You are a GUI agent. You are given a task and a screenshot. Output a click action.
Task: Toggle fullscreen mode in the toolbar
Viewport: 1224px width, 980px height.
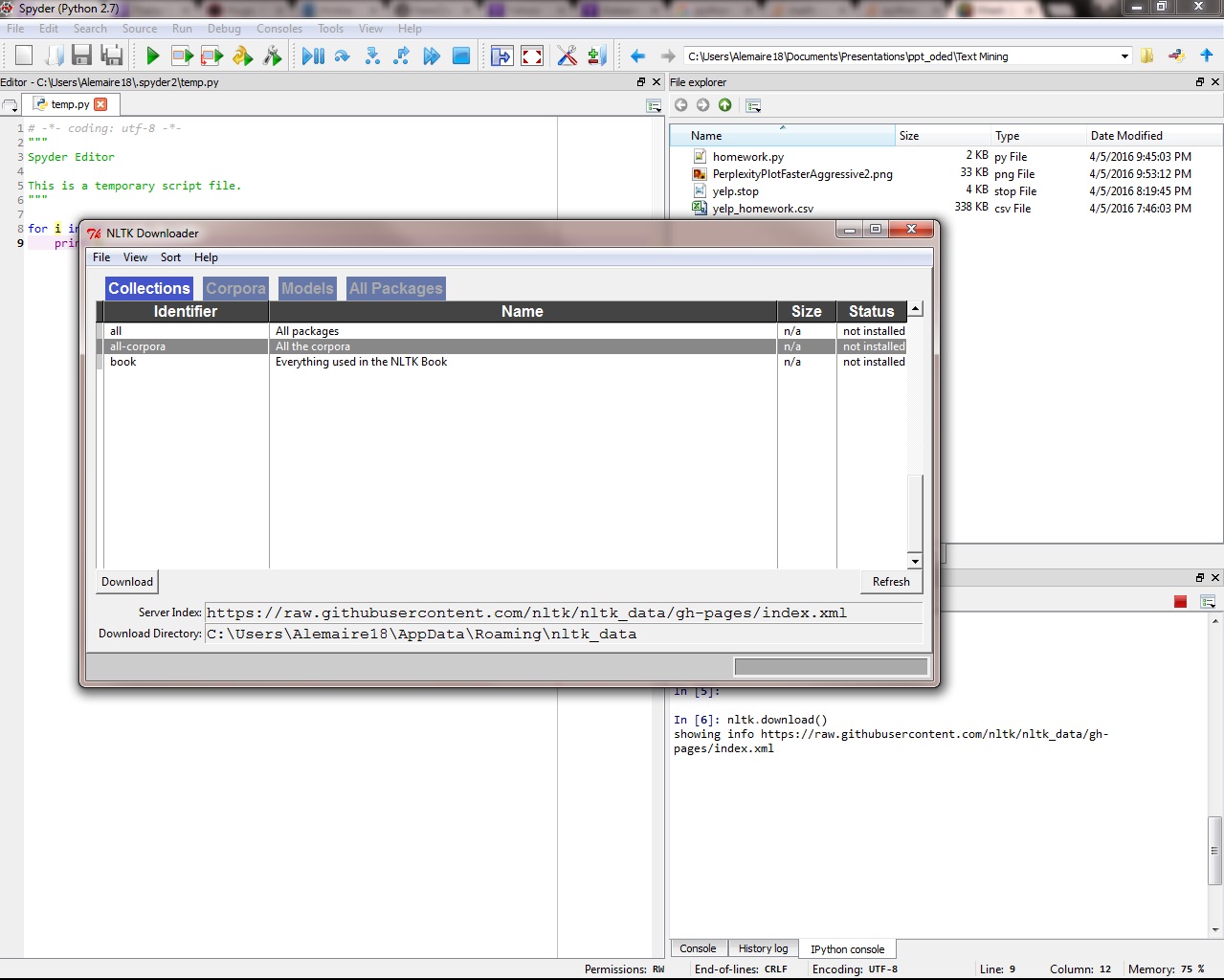pos(532,56)
